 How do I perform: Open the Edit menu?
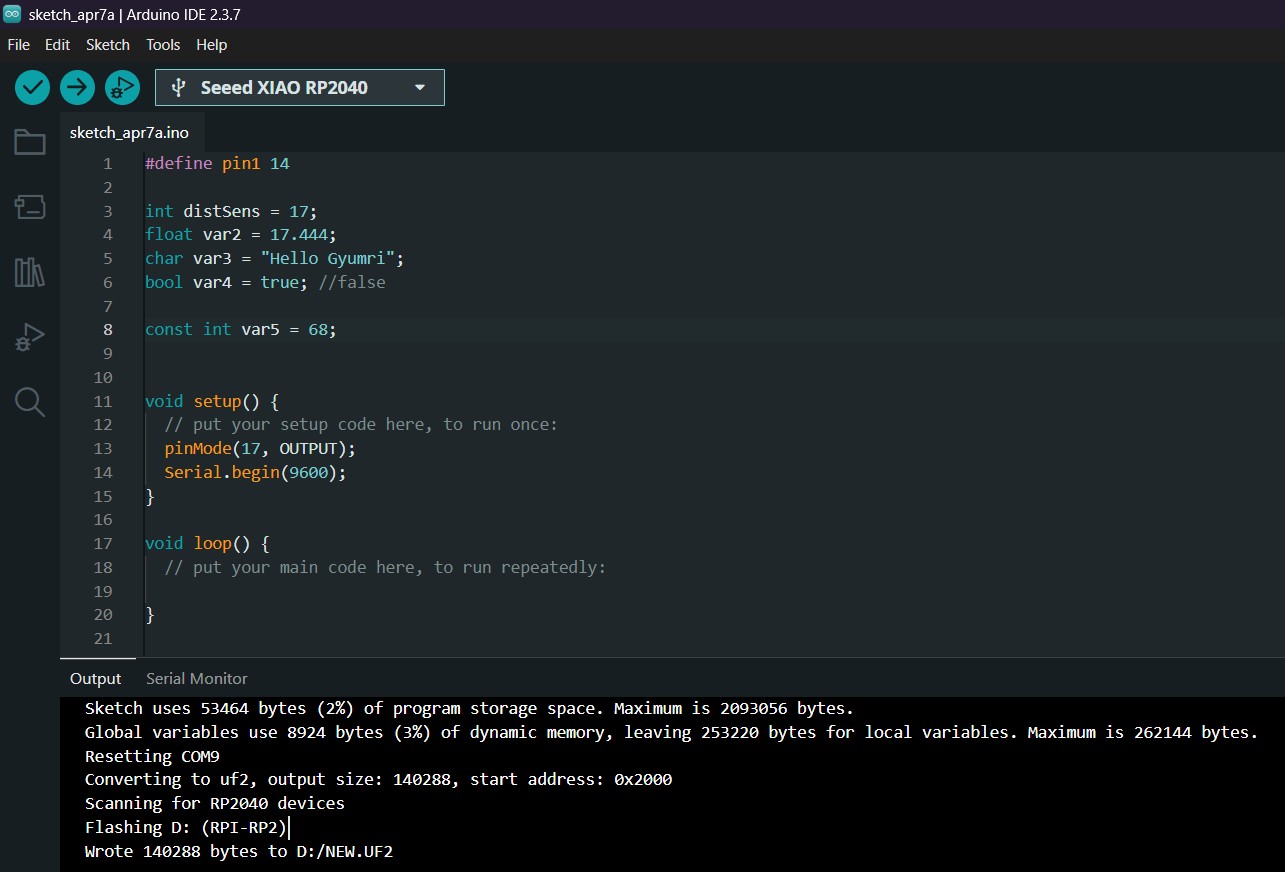click(57, 45)
